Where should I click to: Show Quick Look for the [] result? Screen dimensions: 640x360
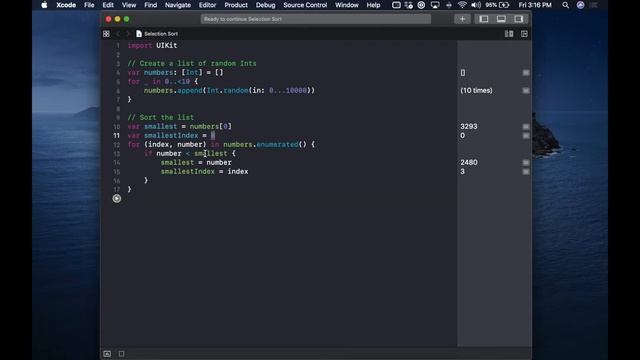526,73
